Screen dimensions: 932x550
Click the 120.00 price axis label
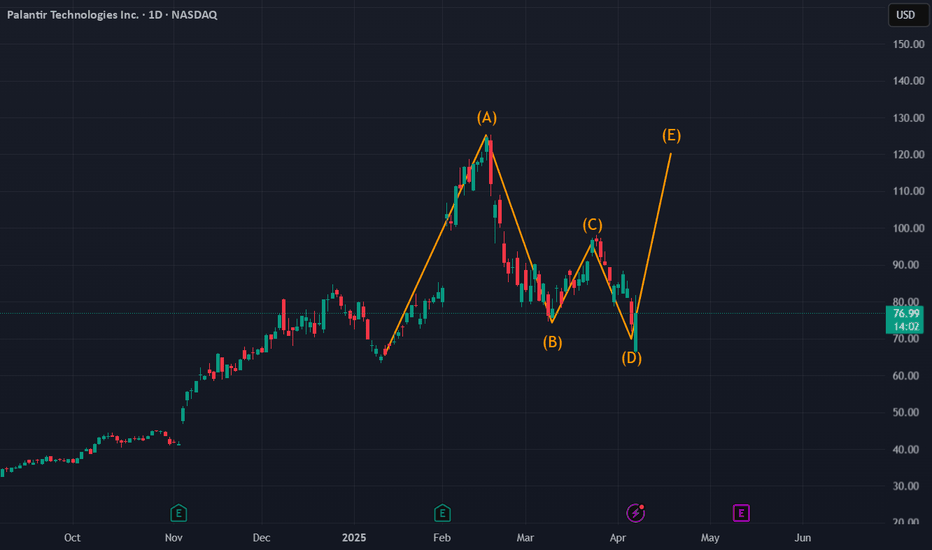(x=909, y=155)
